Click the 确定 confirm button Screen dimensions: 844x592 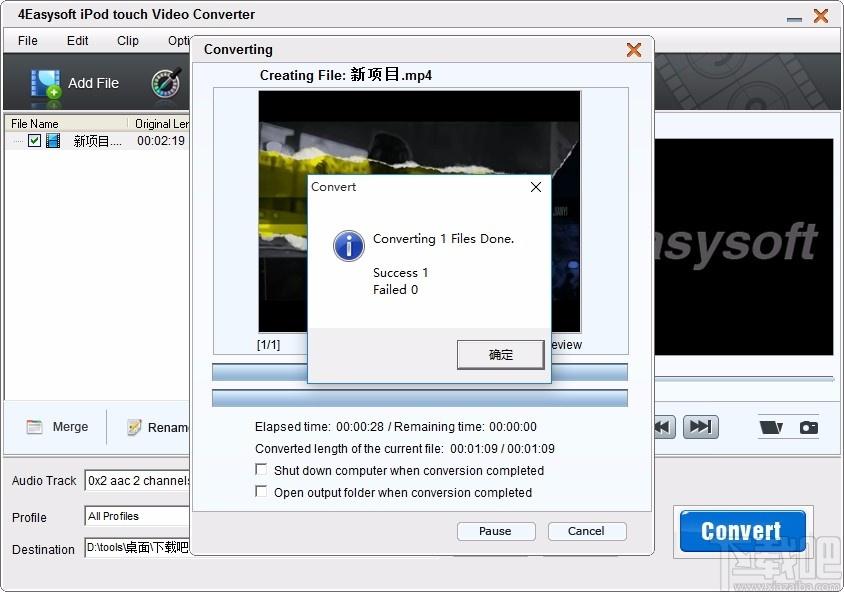click(x=501, y=355)
